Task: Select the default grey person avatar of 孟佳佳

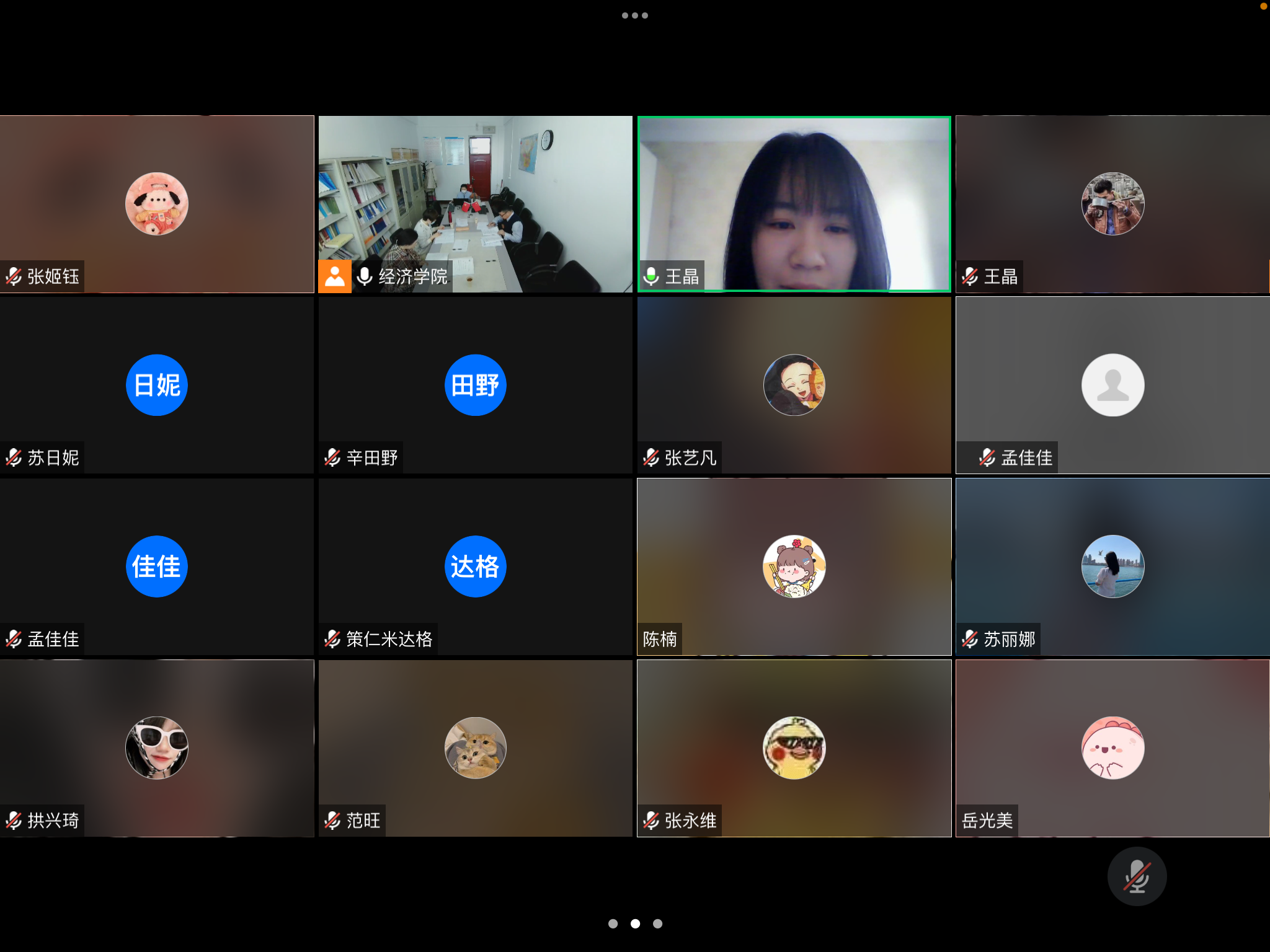Action: 1113,385
